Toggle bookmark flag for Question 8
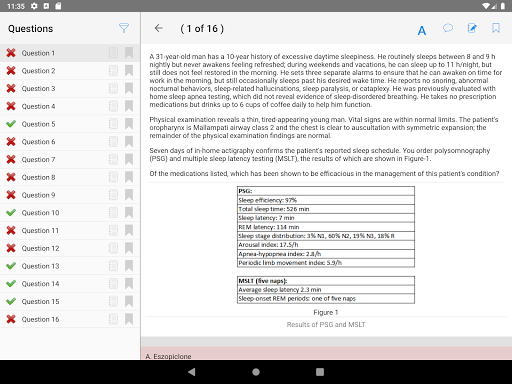512x384 pixels. [x=129, y=177]
